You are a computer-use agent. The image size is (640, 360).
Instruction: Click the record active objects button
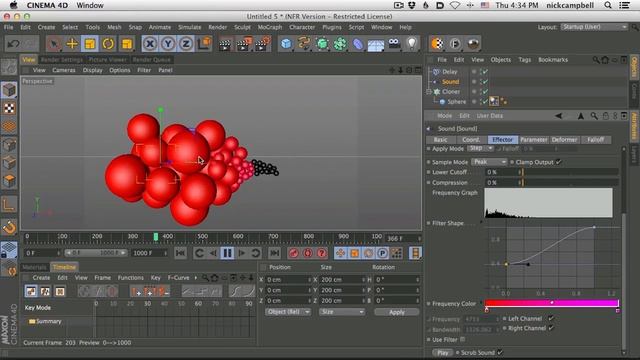[293, 253]
